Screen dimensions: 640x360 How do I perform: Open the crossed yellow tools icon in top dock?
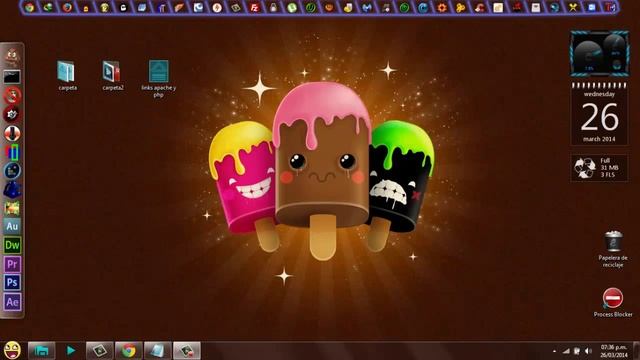point(573,7)
